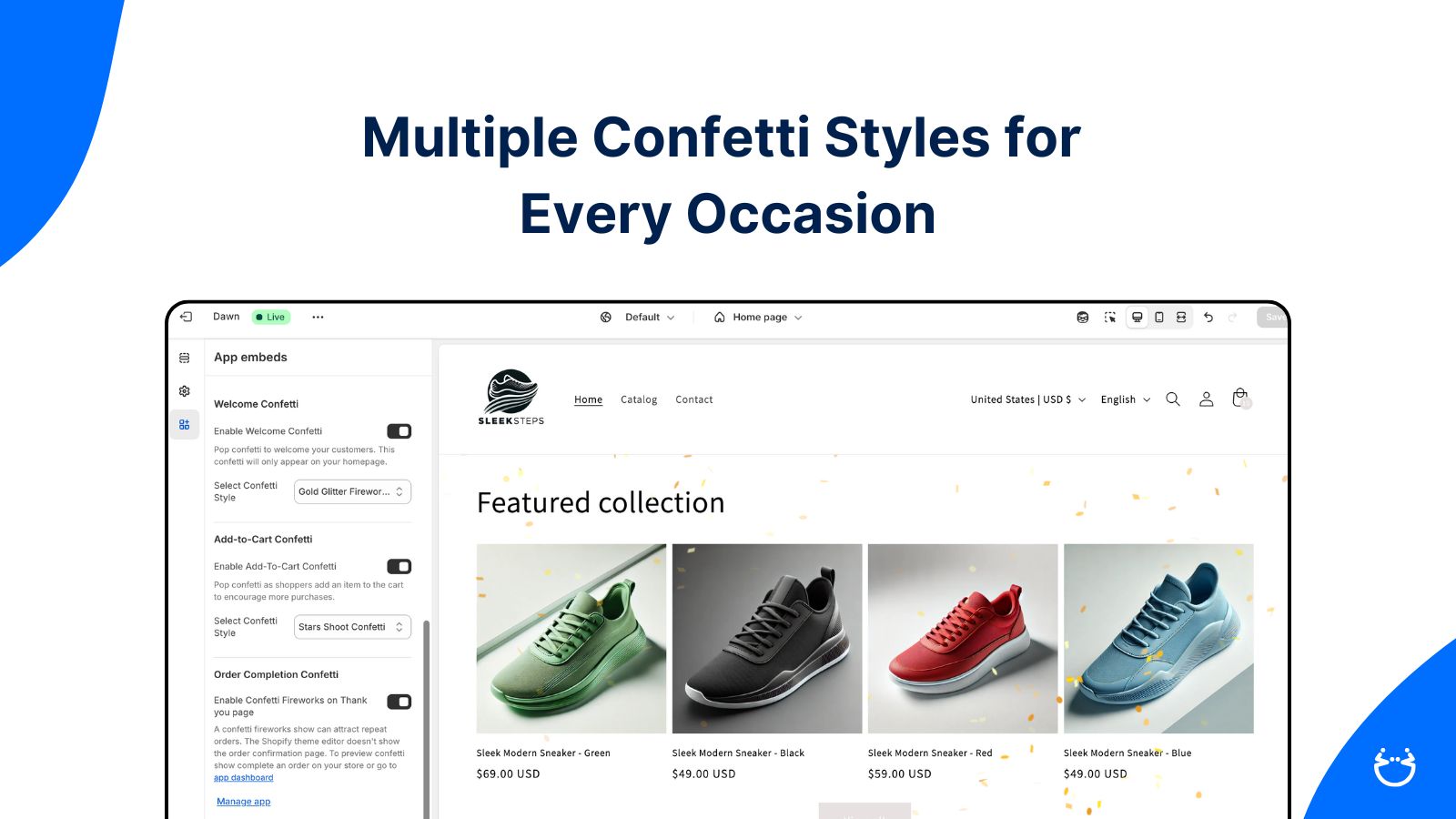Toggle Enable Welcome Confetti switch
Image resolution: width=1456 pixels, height=819 pixels.
(x=399, y=431)
